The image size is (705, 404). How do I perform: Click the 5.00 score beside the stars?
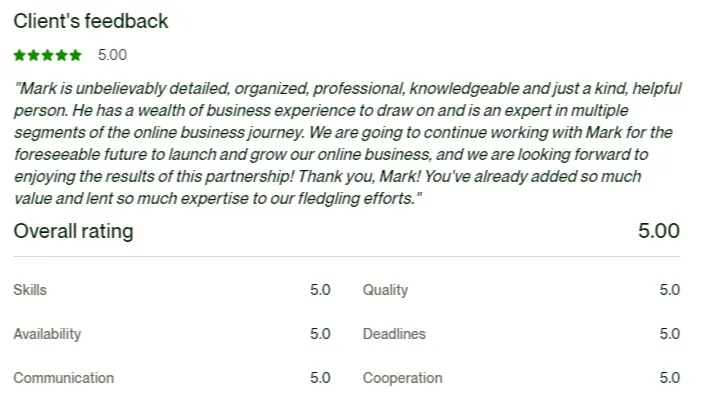point(112,55)
